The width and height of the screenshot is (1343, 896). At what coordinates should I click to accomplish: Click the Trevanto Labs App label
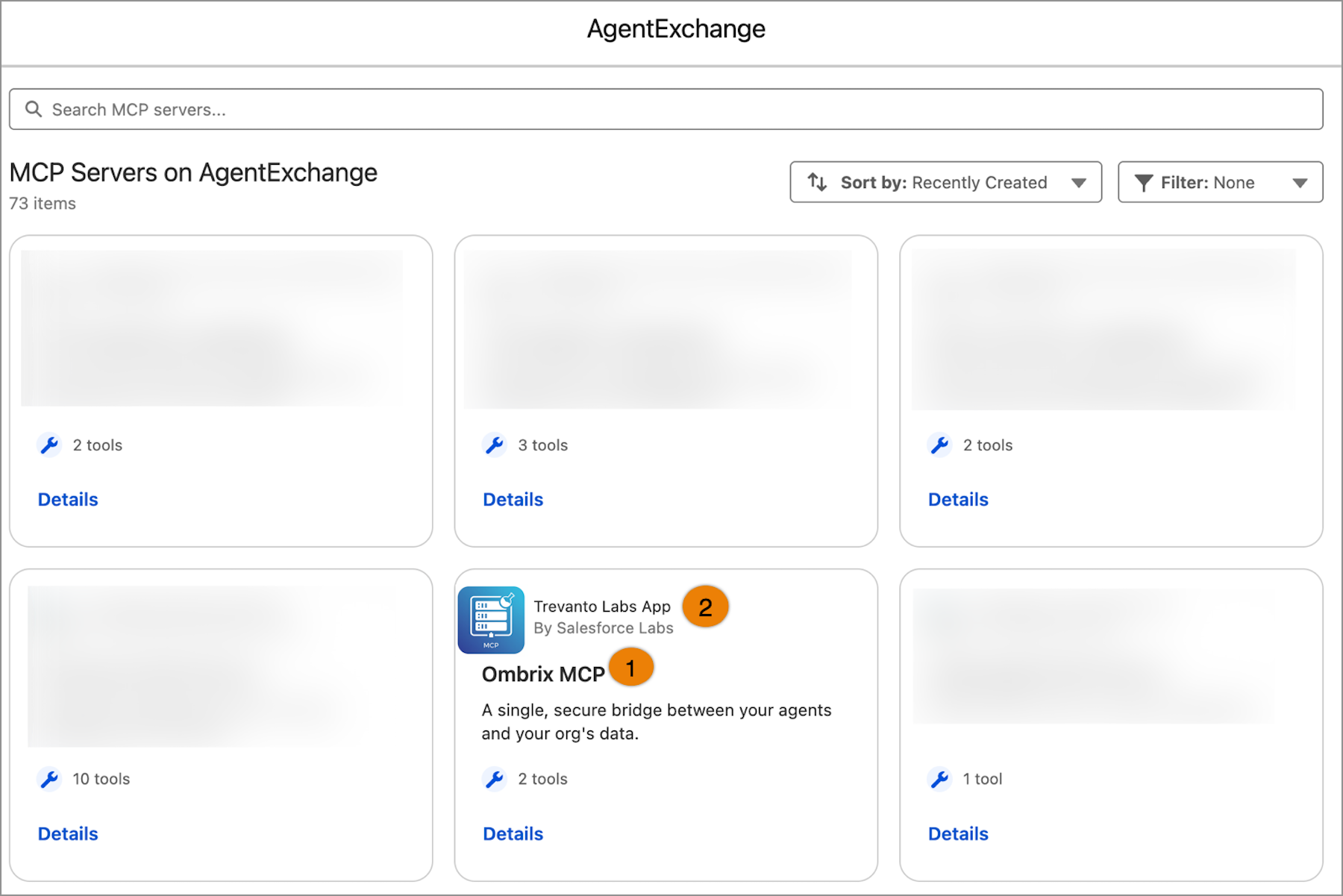click(602, 607)
